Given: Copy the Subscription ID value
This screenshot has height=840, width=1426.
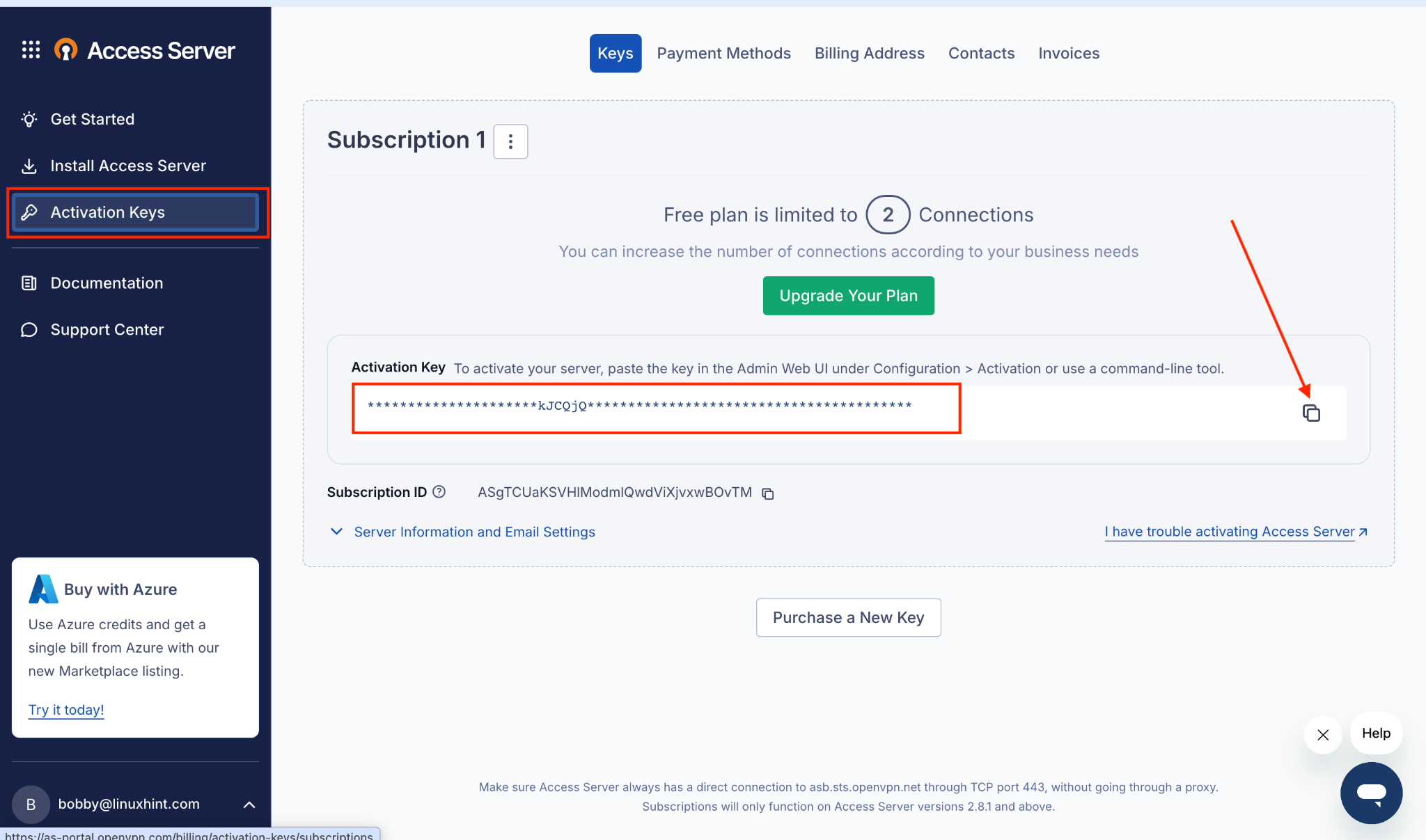Looking at the screenshot, I should (768, 493).
